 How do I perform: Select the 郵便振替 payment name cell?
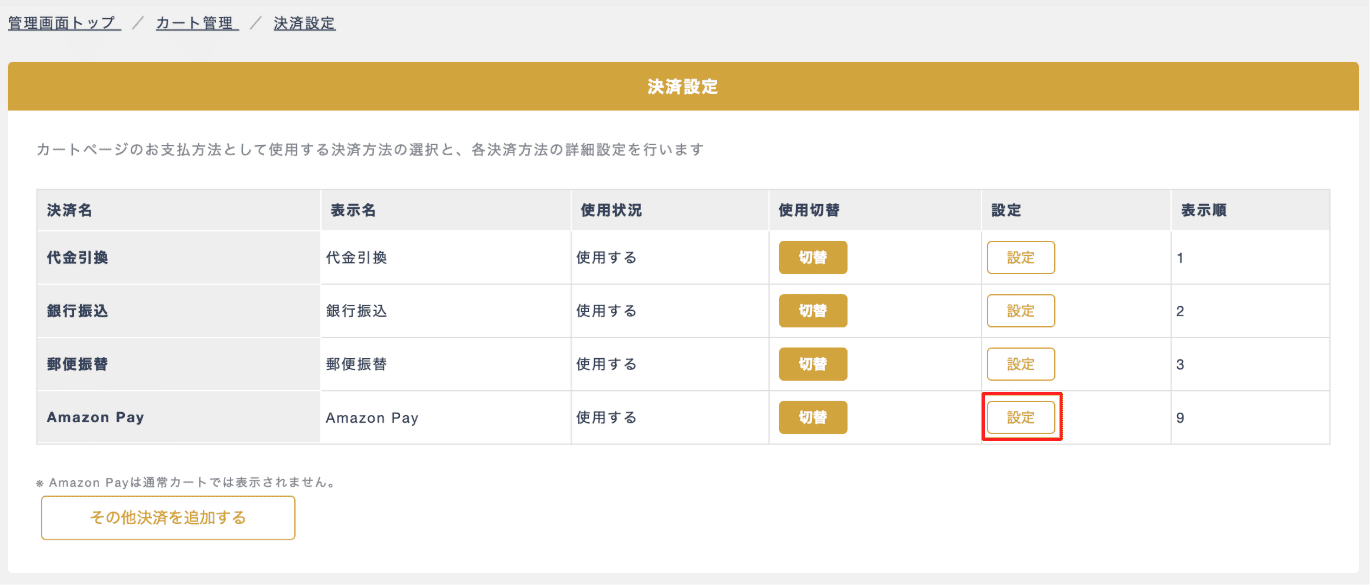click(77, 364)
